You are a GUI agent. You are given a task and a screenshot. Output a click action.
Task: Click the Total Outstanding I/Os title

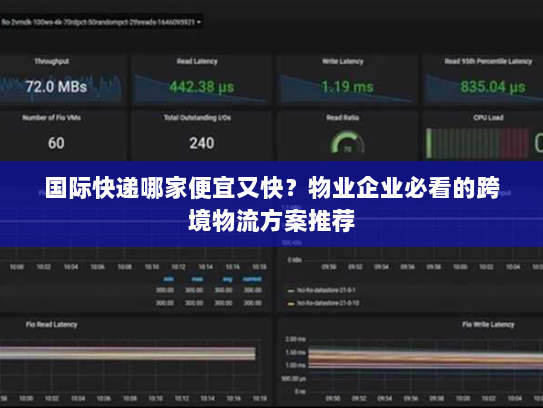point(197,117)
